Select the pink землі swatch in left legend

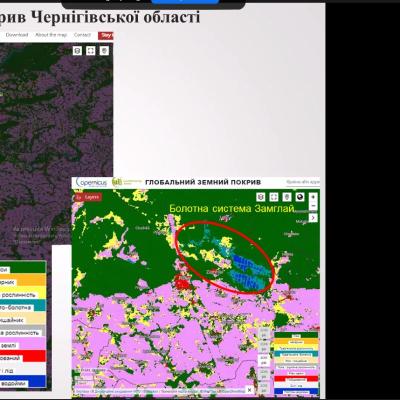coord(23,343)
